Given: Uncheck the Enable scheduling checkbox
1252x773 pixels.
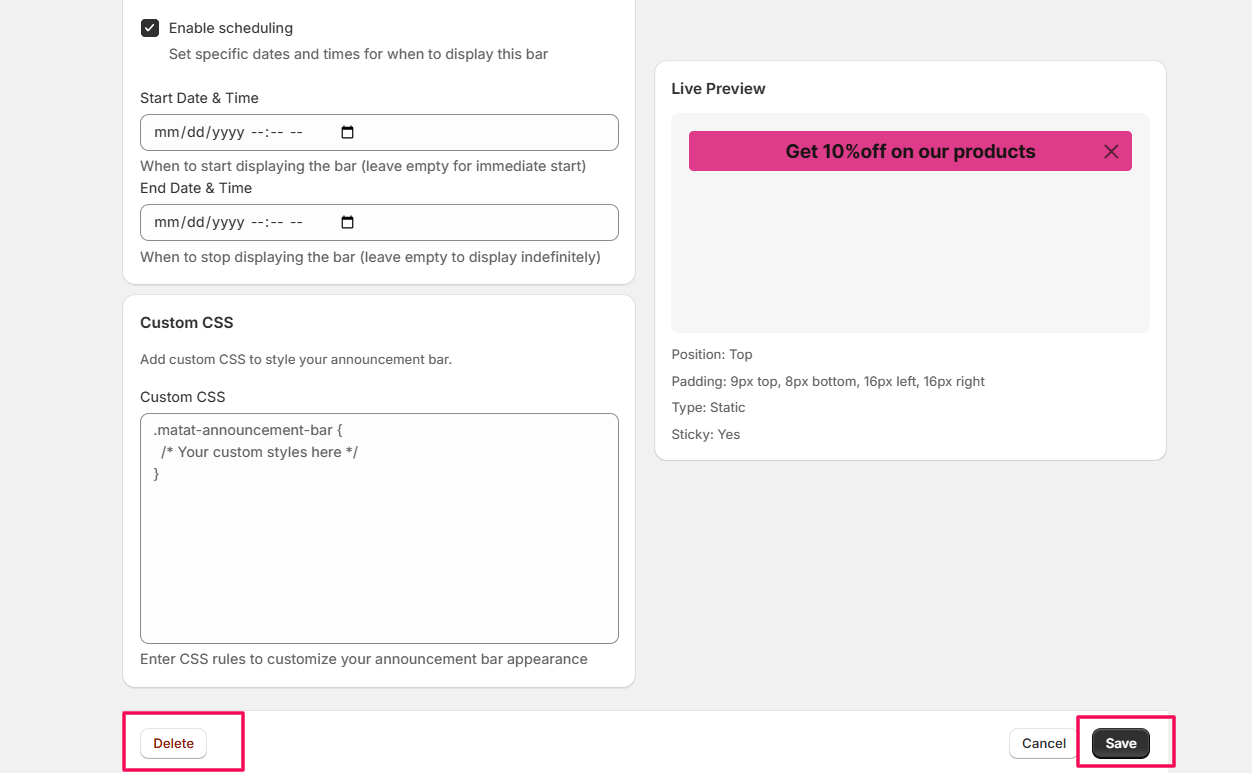Looking at the screenshot, I should click(x=150, y=28).
